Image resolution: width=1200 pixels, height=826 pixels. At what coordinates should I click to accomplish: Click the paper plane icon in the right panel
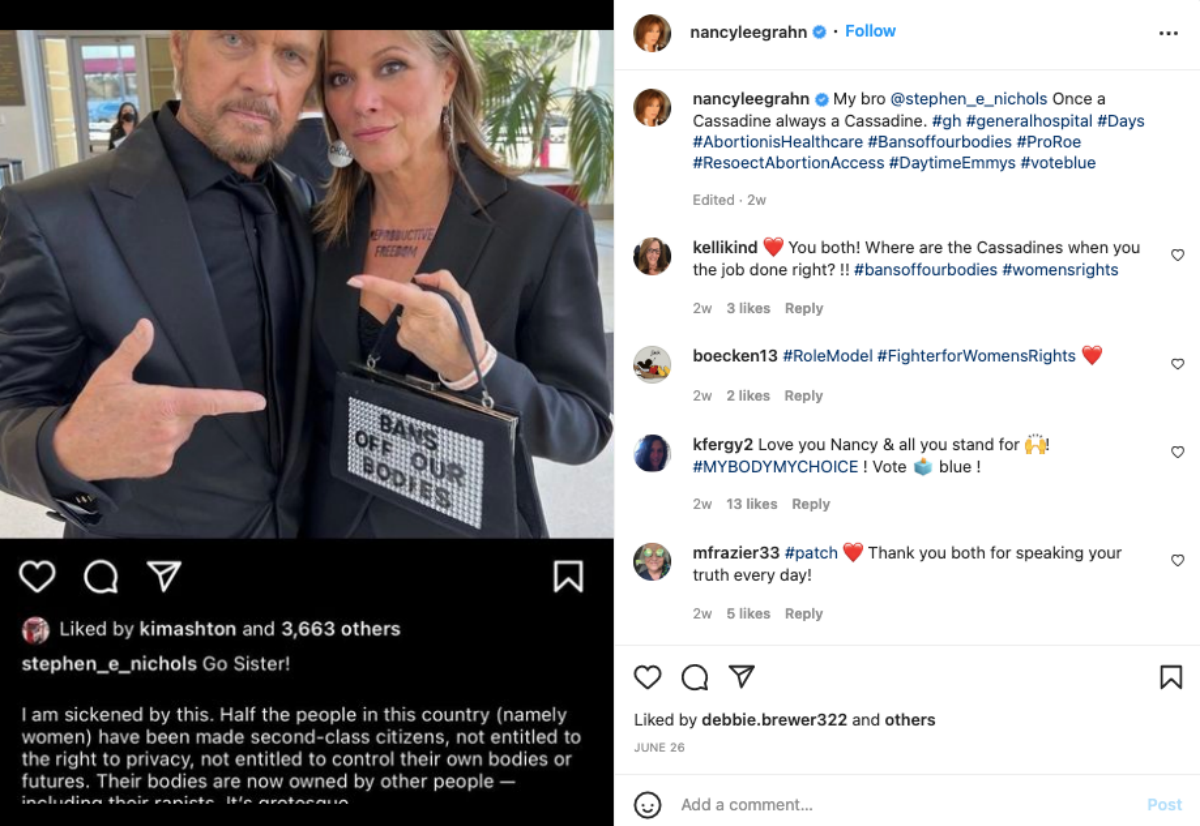(x=741, y=678)
